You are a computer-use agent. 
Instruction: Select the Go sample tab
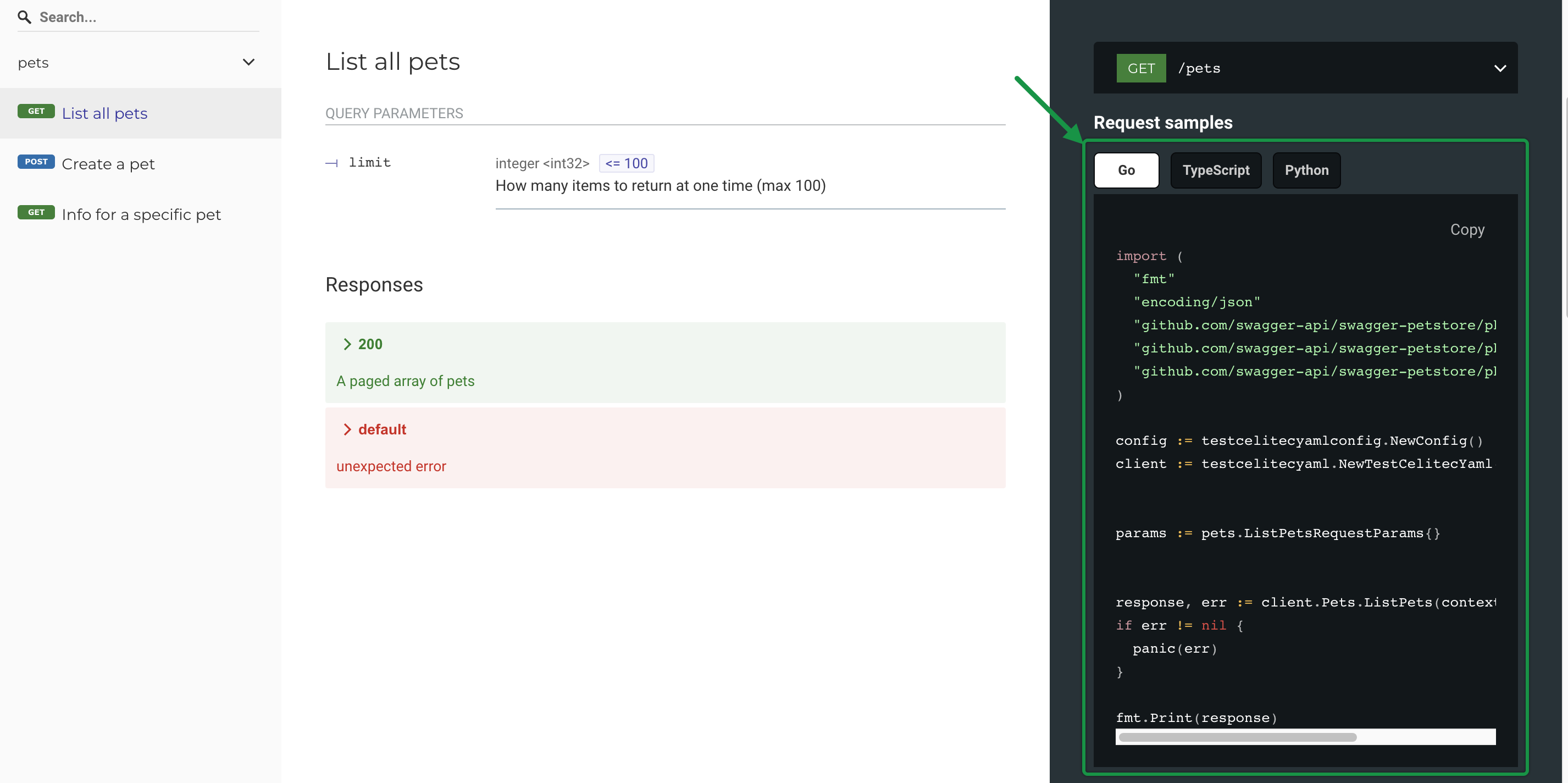click(x=1126, y=170)
